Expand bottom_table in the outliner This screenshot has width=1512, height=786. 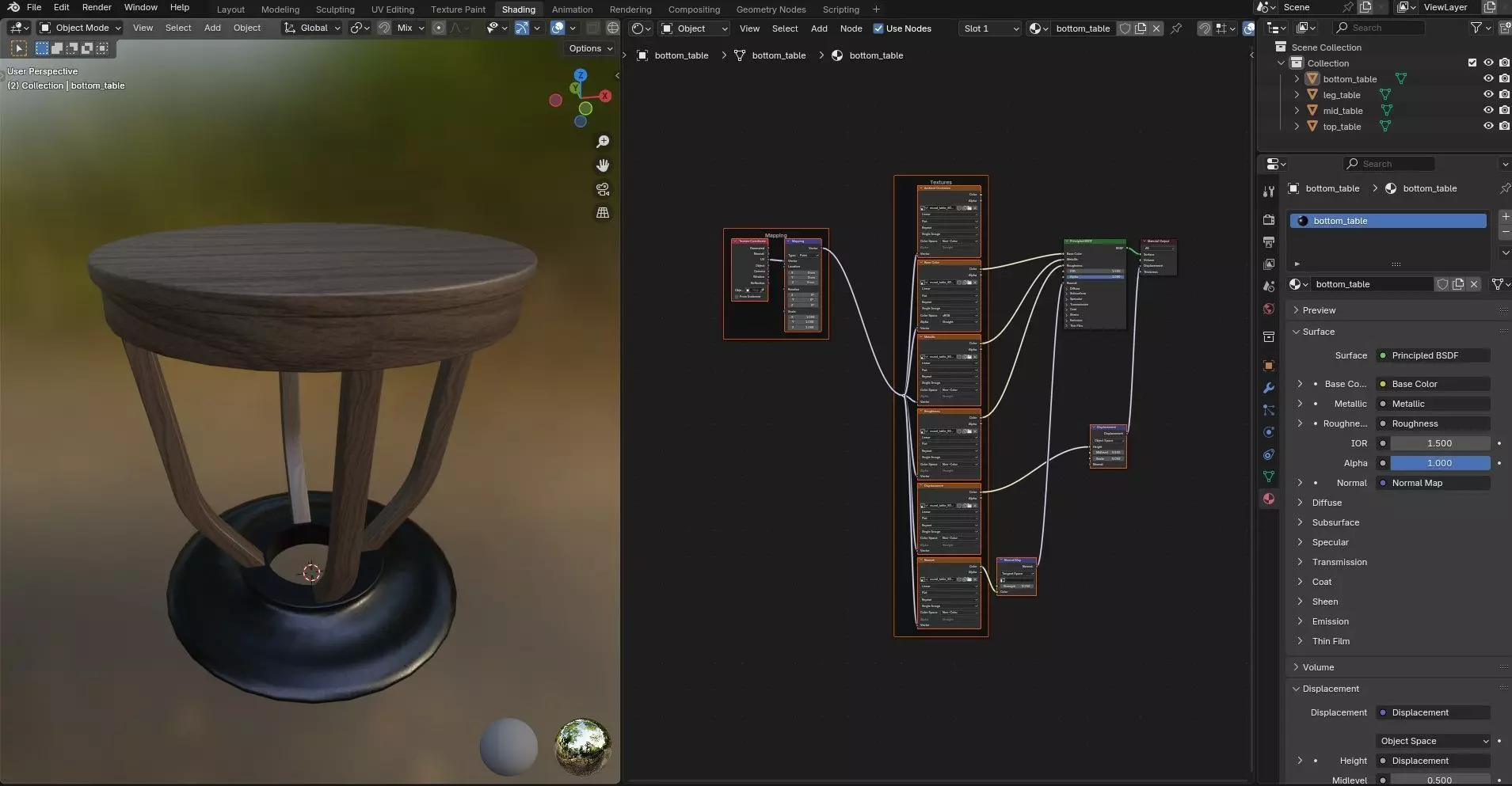pos(1297,79)
